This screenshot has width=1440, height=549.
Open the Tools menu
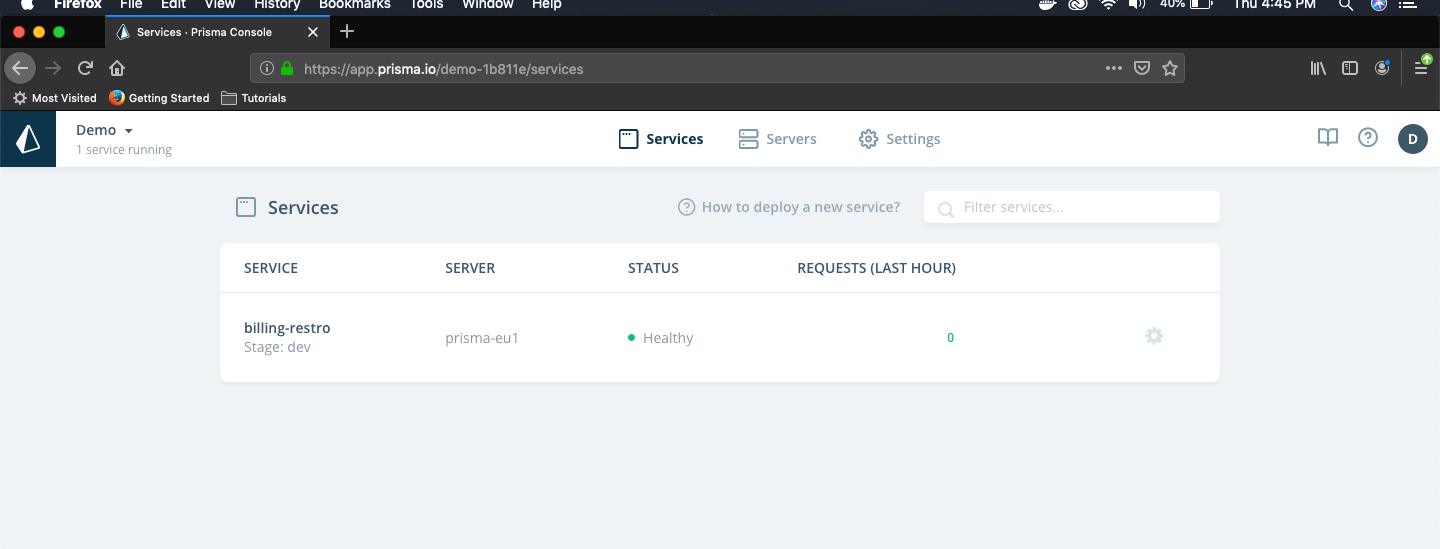point(427,4)
